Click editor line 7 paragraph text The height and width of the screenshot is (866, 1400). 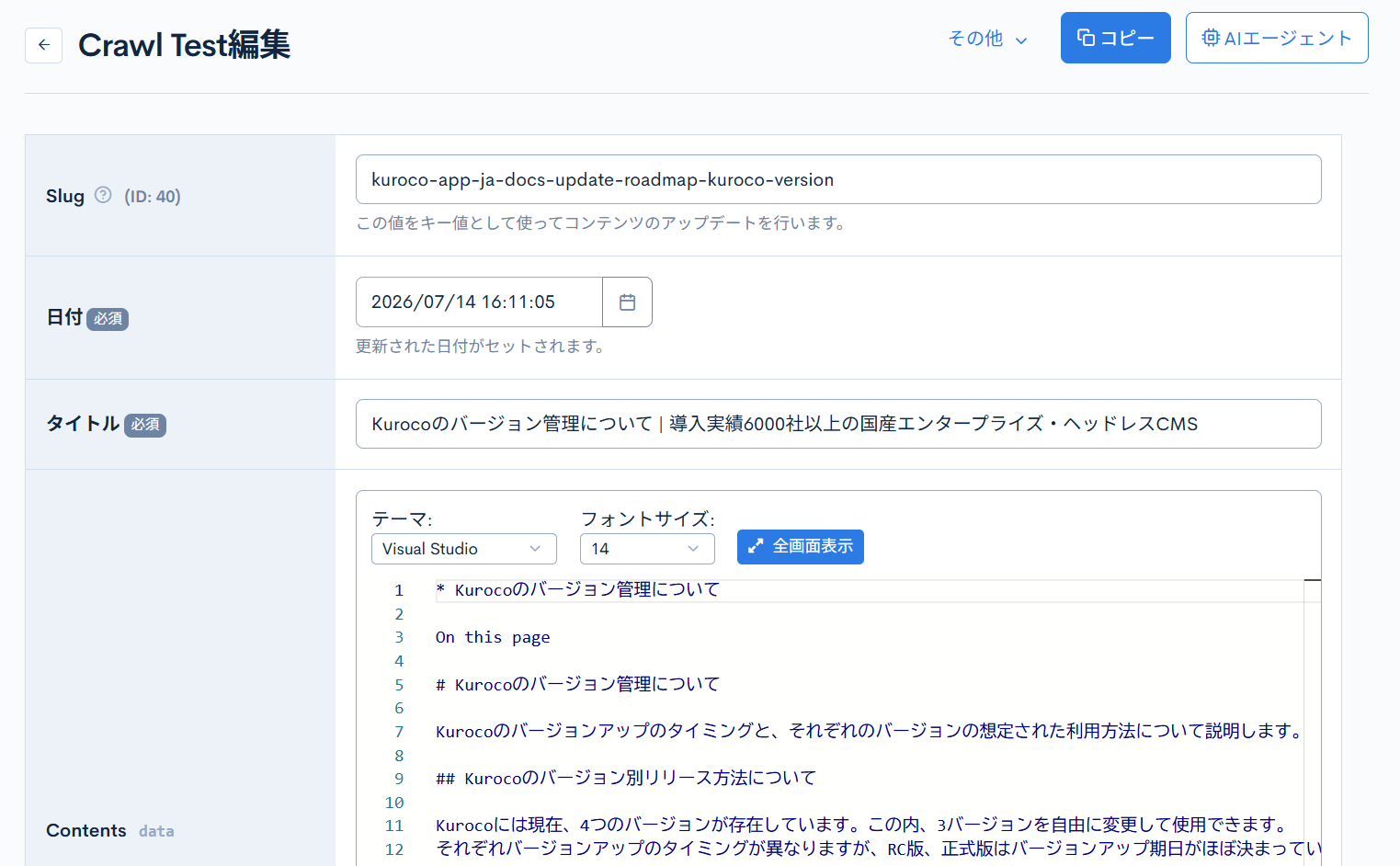point(870,731)
